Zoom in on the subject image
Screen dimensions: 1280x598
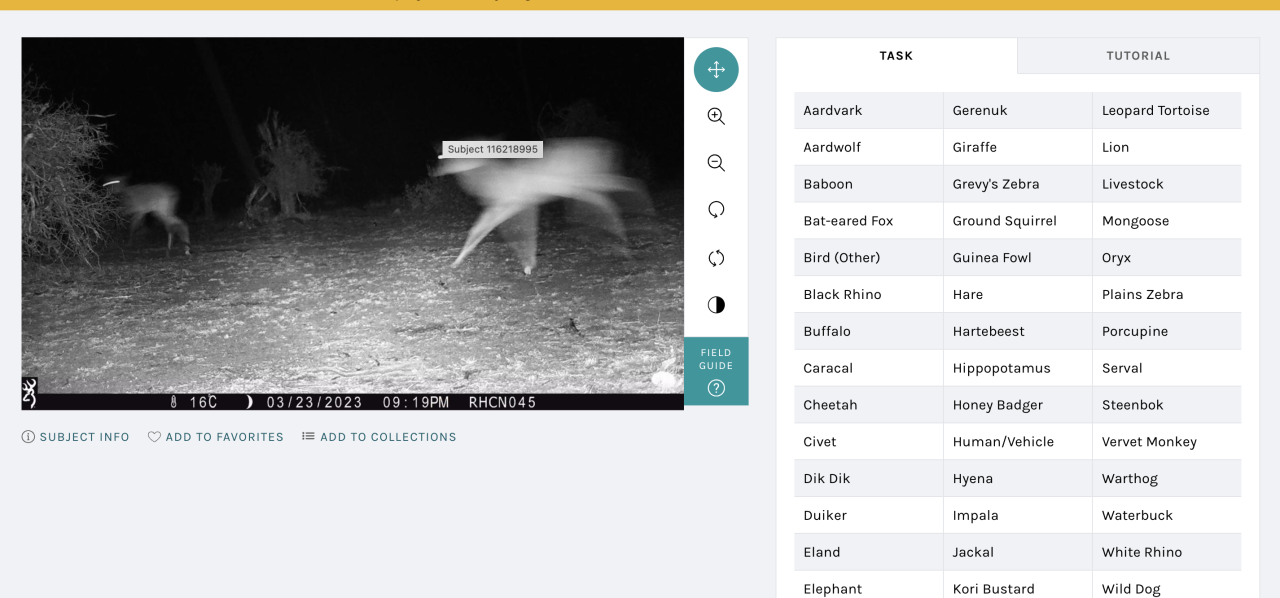coord(716,116)
